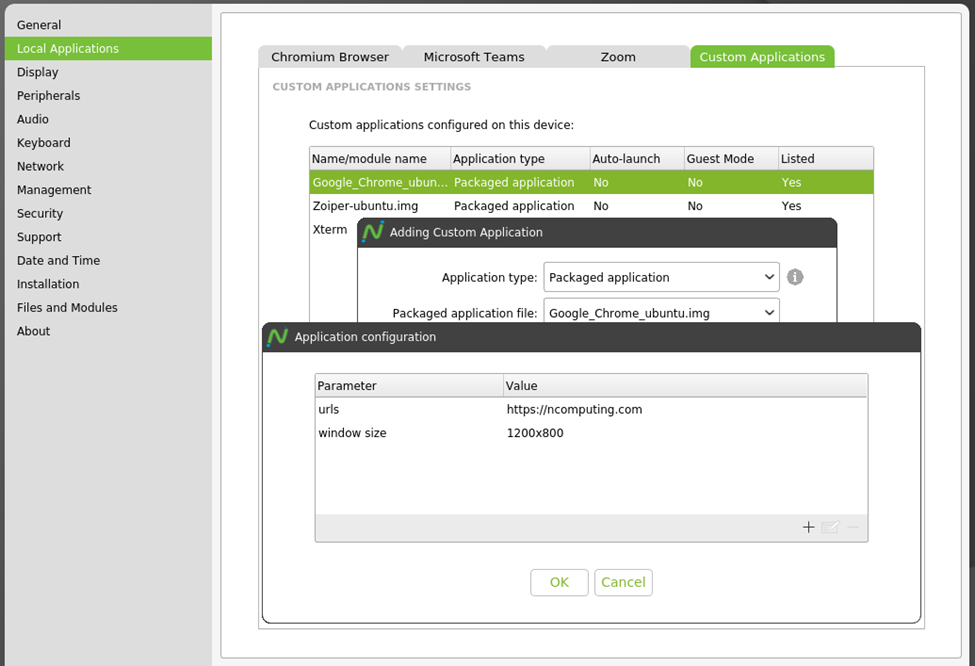Sort by the Parameter column header
Screen dimensions: 975x666
point(409,386)
